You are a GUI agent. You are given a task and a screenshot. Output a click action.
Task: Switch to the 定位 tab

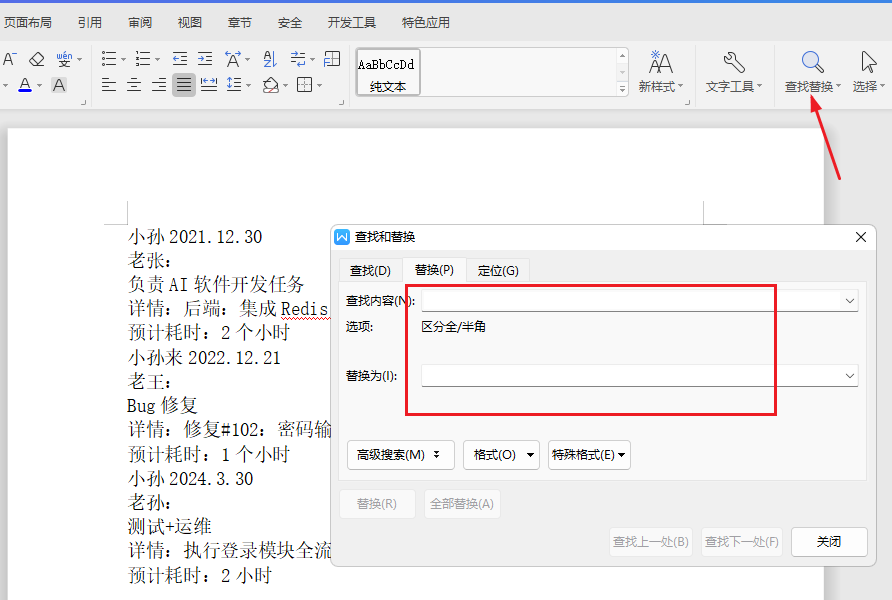click(496, 269)
